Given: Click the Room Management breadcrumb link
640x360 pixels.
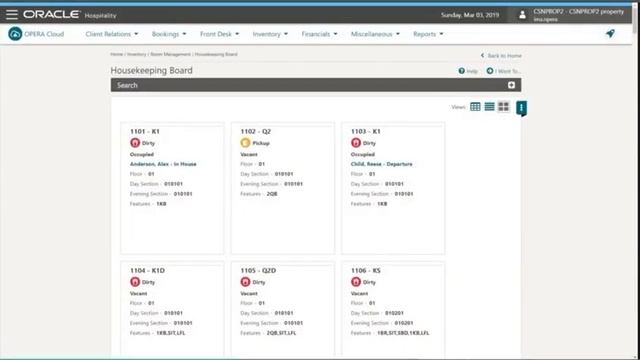Looking at the screenshot, I should [x=170, y=54].
